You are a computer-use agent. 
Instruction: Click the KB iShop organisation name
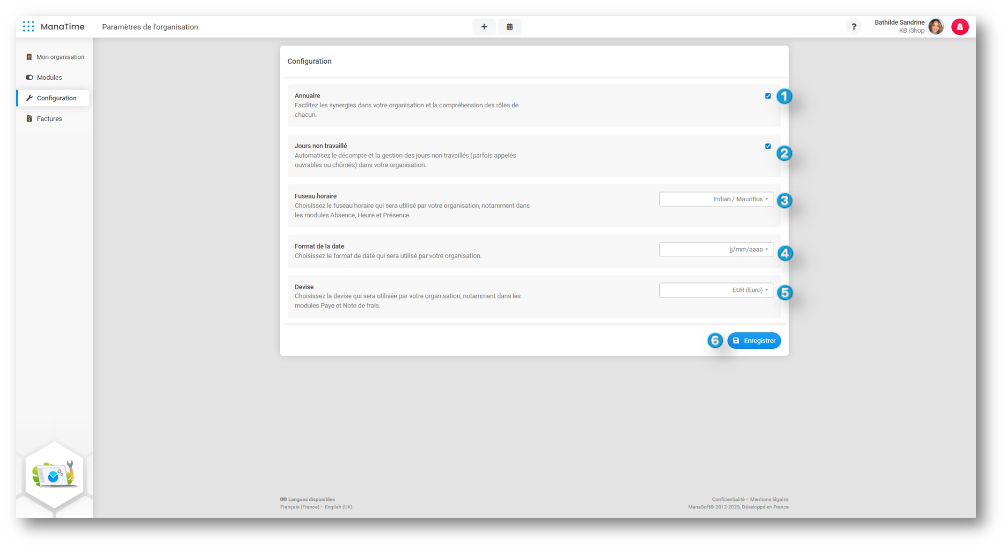911,31
